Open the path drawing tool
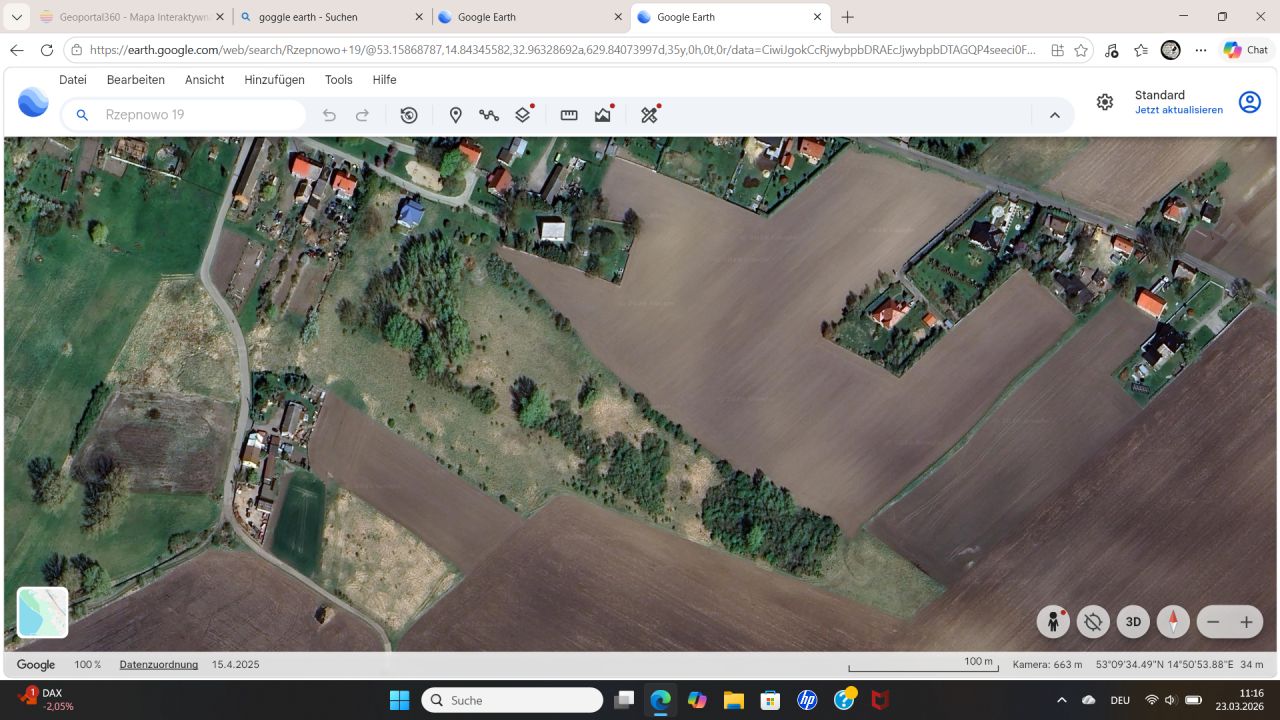The image size is (1280, 720). point(489,115)
